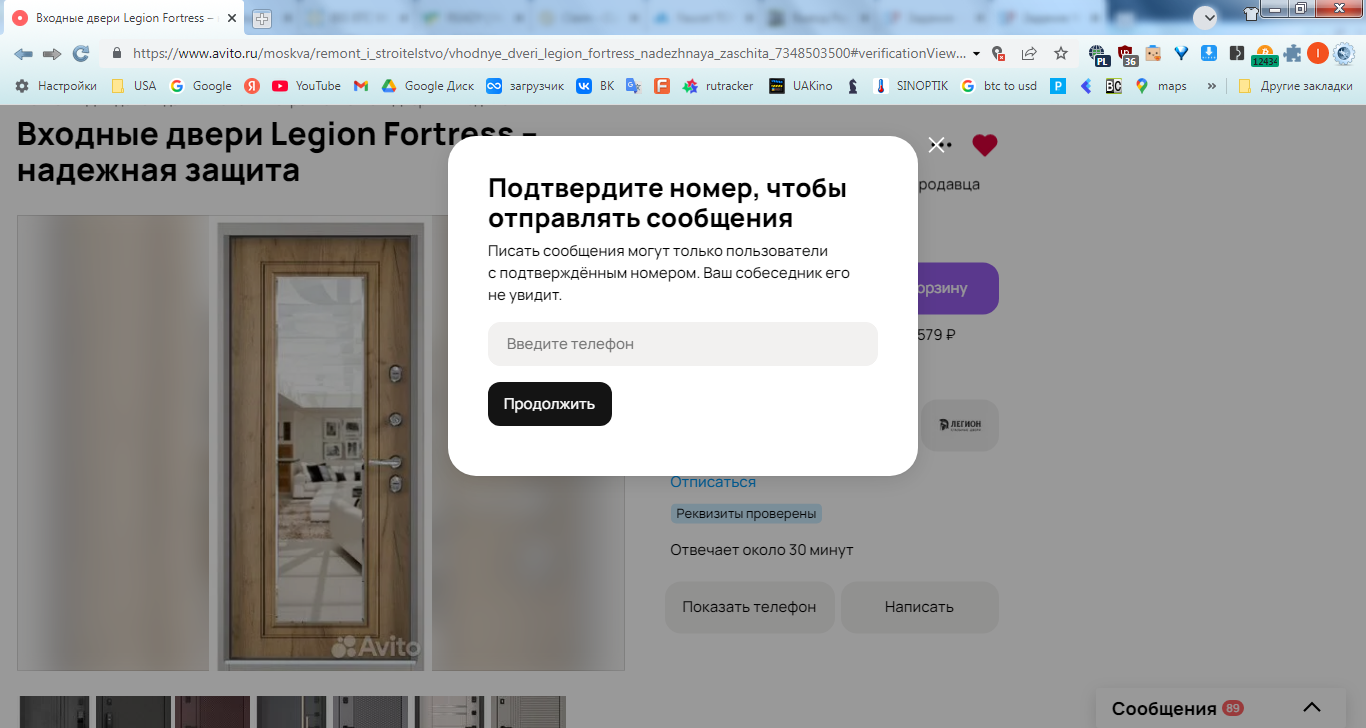This screenshot has width=1366, height=728.
Task: Click the Реквизиты проверены badge
Action: click(x=746, y=514)
